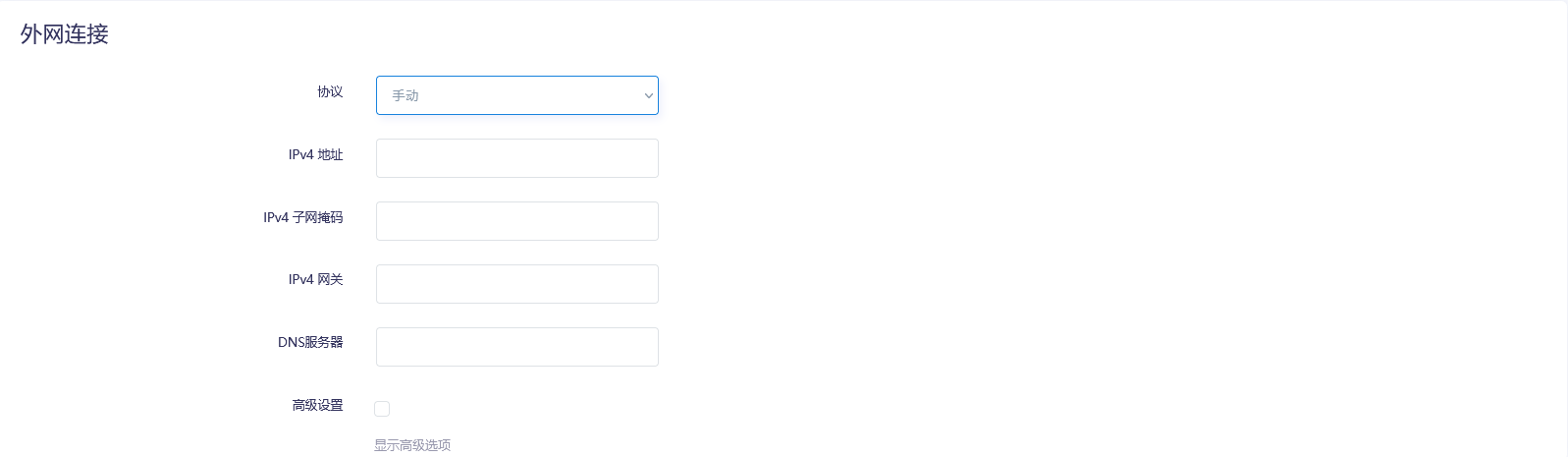Viewport: 1568px width, 457px height.
Task: Click the IPv4 地址 label
Action: point(315,154)
